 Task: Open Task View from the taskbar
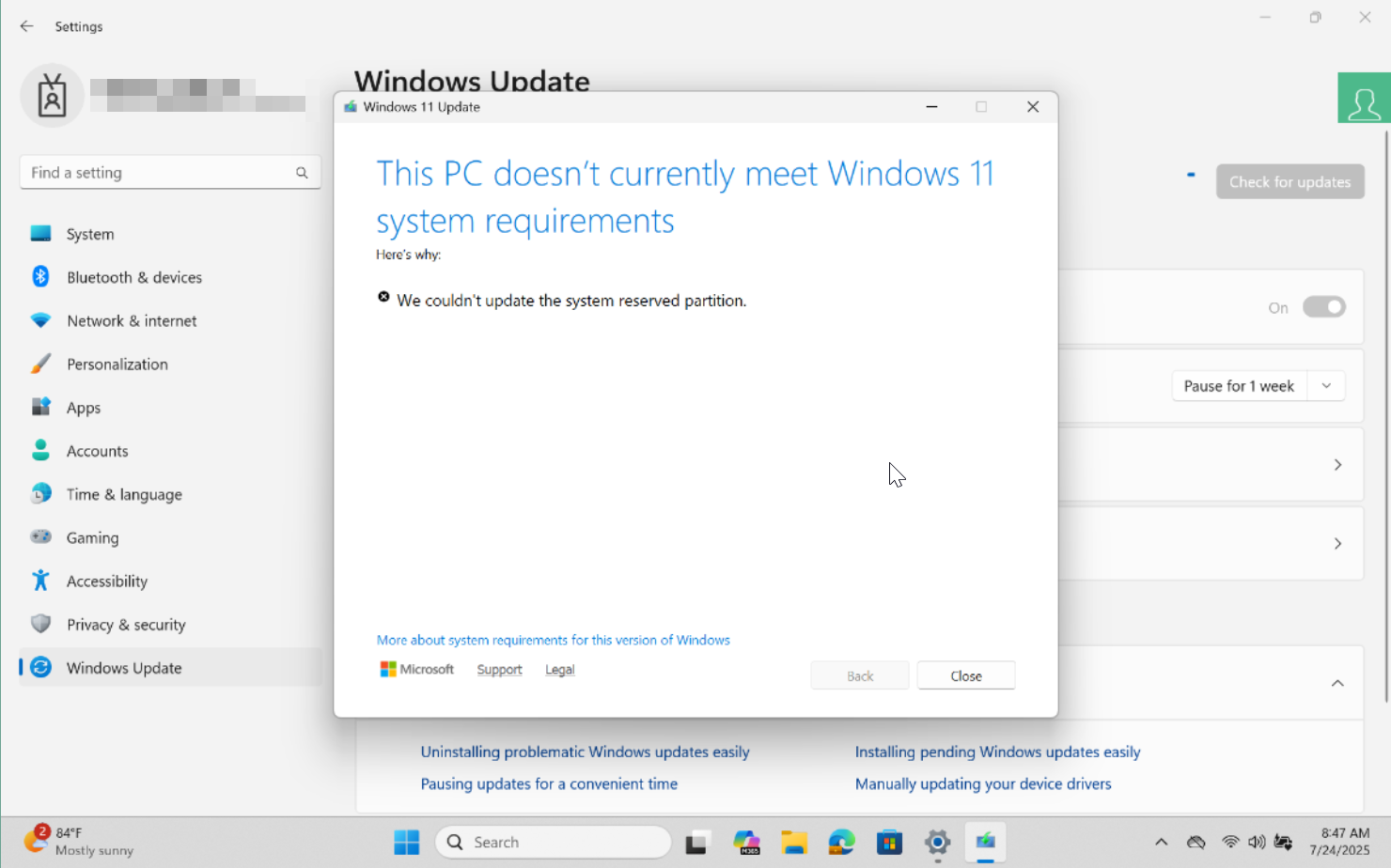(696, 843)
